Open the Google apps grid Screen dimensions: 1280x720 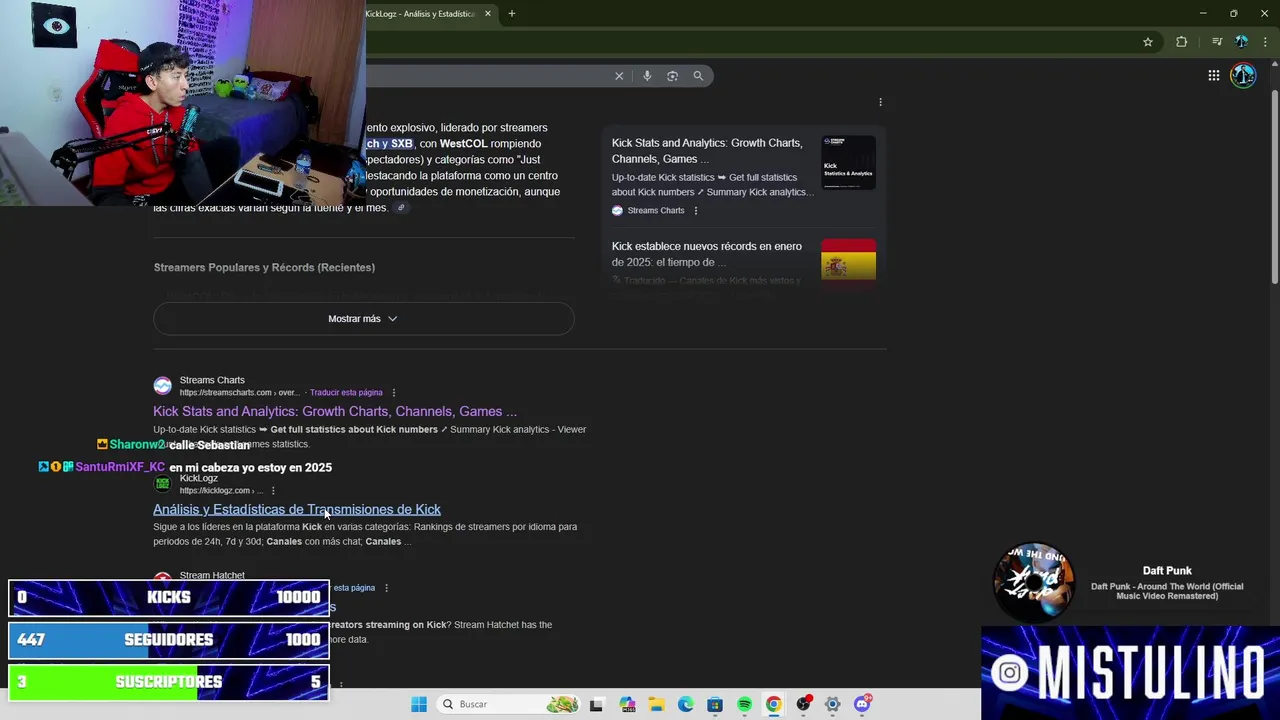click(1213, 76)
